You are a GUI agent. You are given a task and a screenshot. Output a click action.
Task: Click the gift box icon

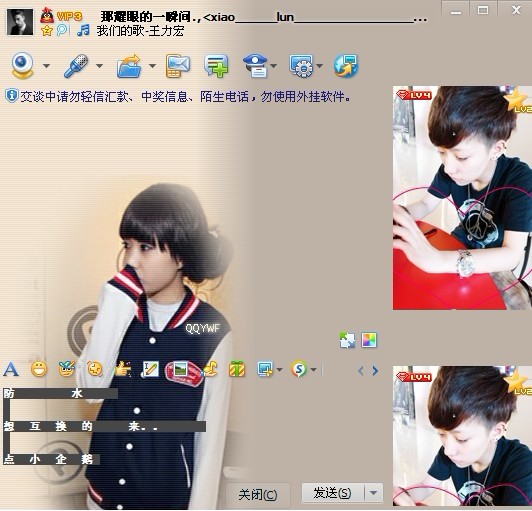click(x=237, y=369)
